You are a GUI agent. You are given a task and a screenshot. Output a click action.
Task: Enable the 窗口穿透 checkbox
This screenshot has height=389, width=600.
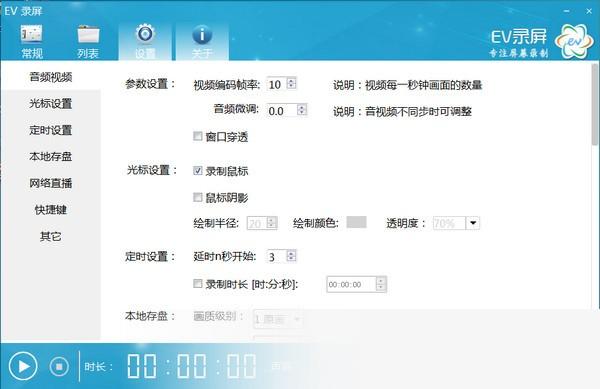click(x=197, y=136)
